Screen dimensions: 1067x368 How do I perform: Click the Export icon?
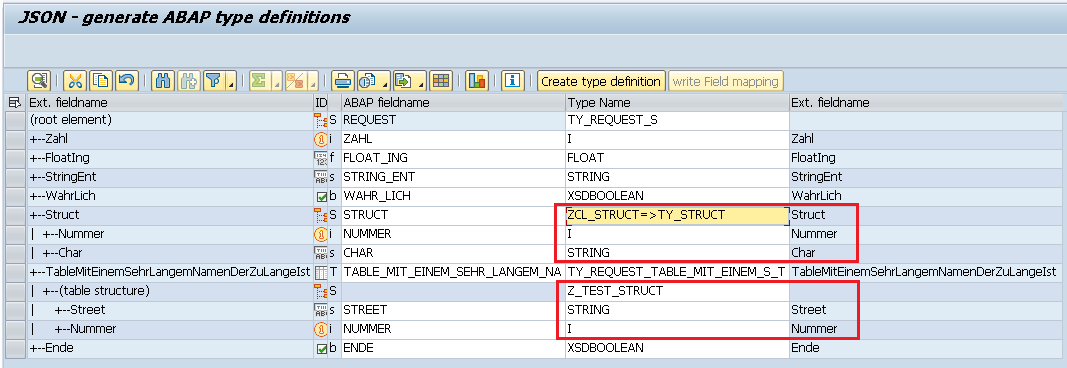click(404, 81)
